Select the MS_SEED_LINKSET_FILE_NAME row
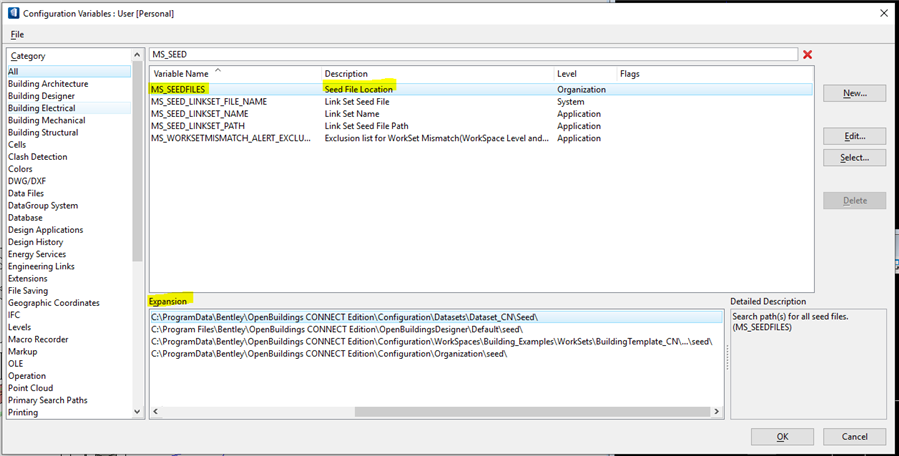 pyautogui.click(x=481, y=102)
